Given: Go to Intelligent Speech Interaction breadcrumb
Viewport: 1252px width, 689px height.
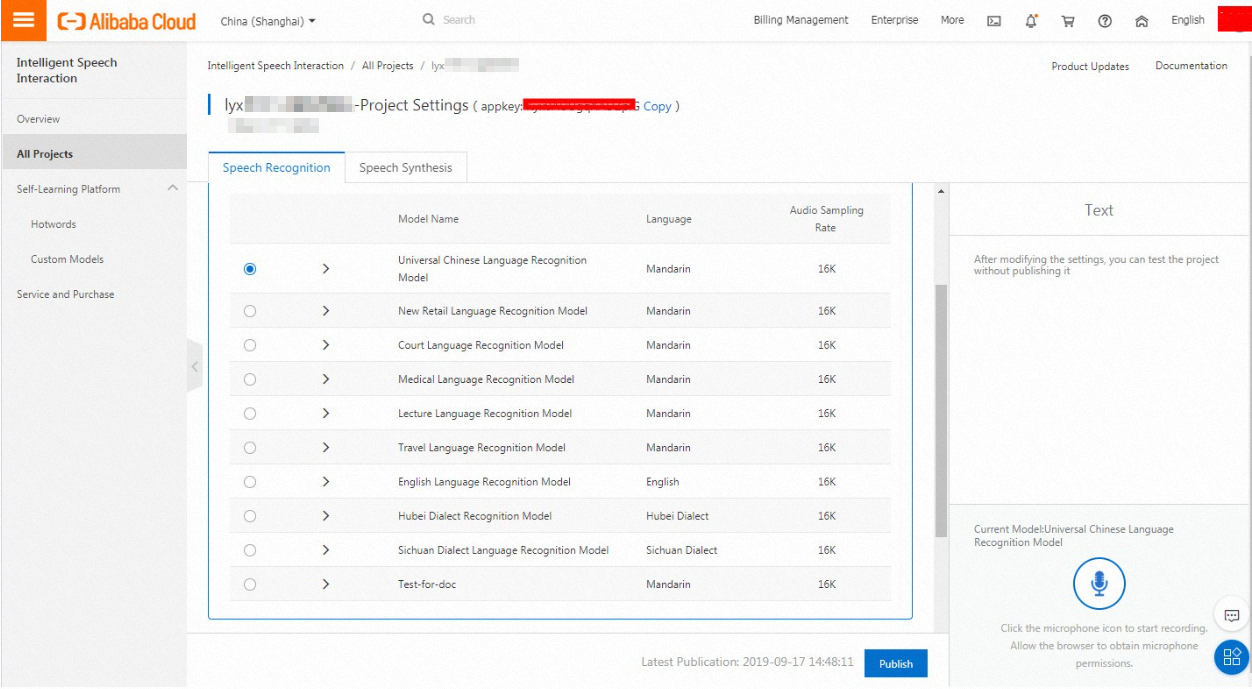Looking at the screenshot, I should coord(275,66).
